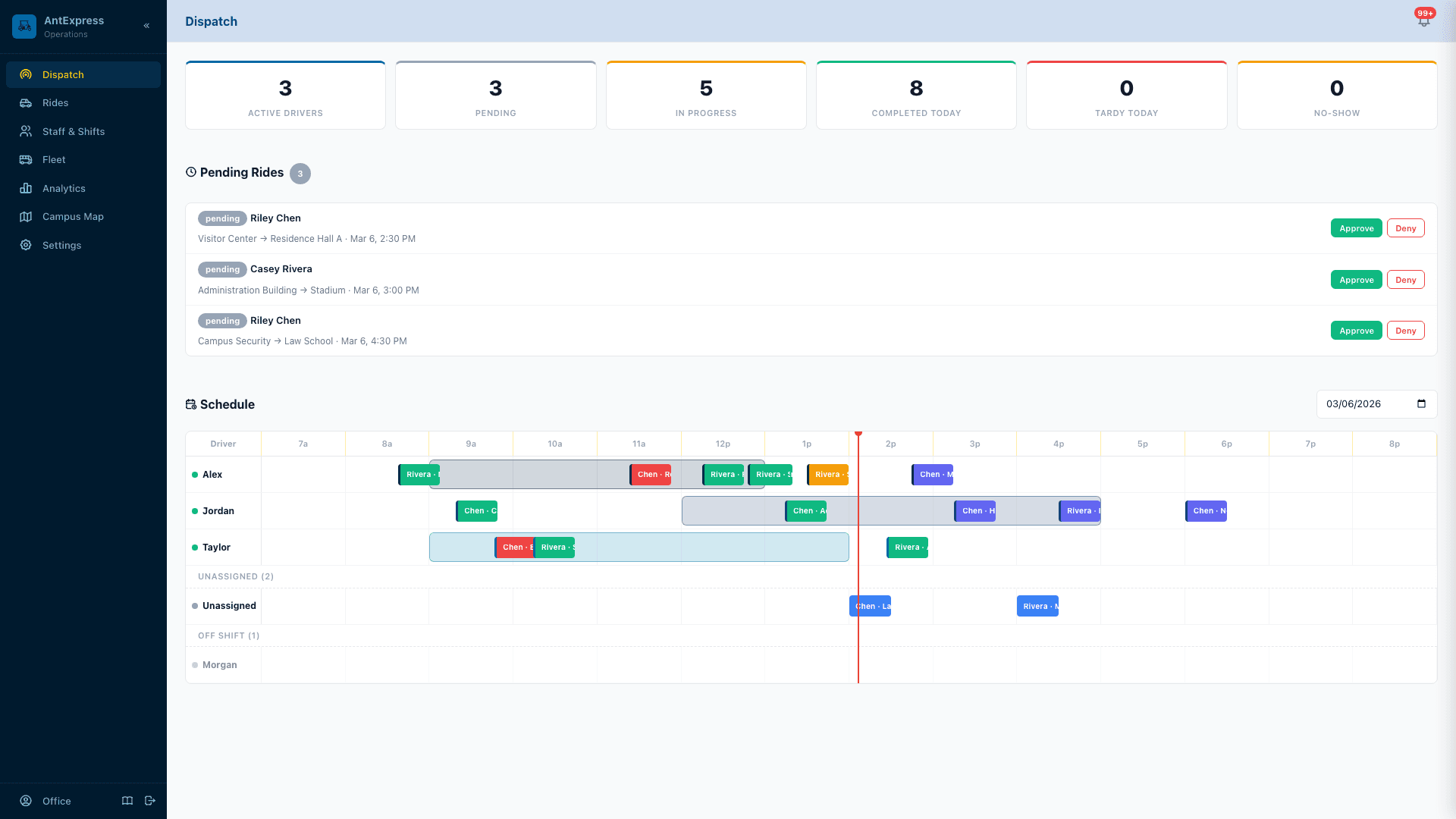The height and width of the screenshot is (819, 1456).
Task: Open Analytics via the bar chart icon
Action: [x=26, y=188]
